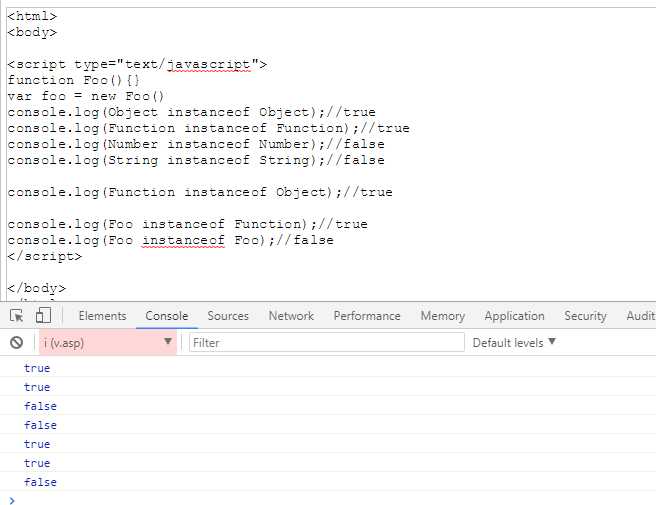The height and width of the screenshot is (505, 656).
Task: Click the Function instanceof Object code line
Action: point(200,192)
